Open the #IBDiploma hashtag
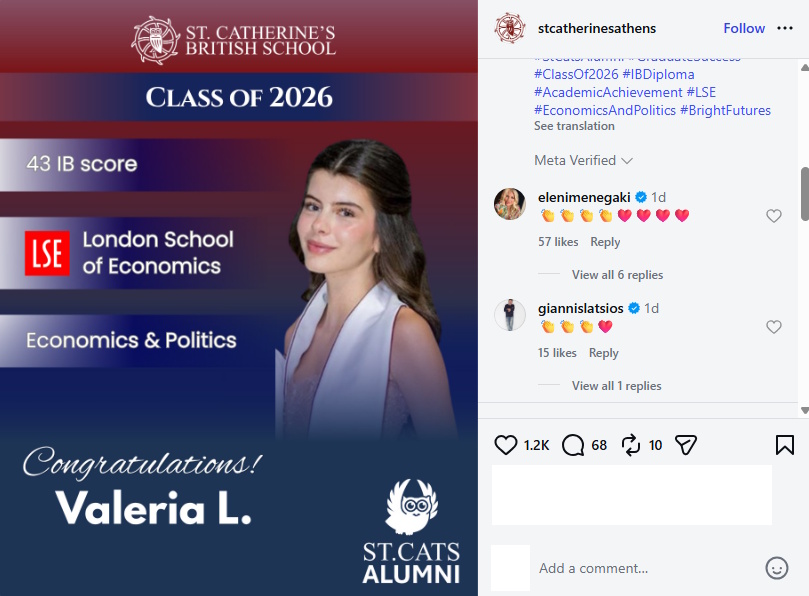The height and width of the screenshot is (596, 809). pyautogui.click(x=658, y=74)
